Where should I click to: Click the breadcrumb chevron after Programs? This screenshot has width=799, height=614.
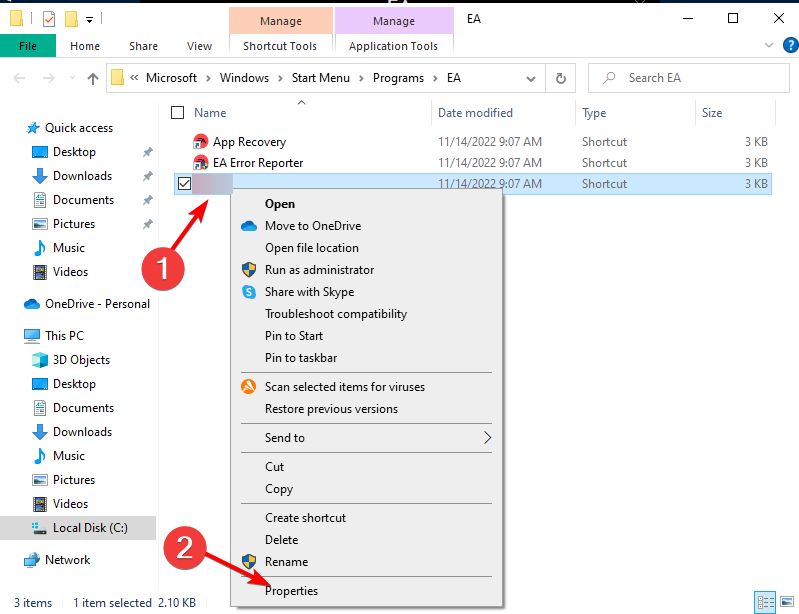[435, 78]
